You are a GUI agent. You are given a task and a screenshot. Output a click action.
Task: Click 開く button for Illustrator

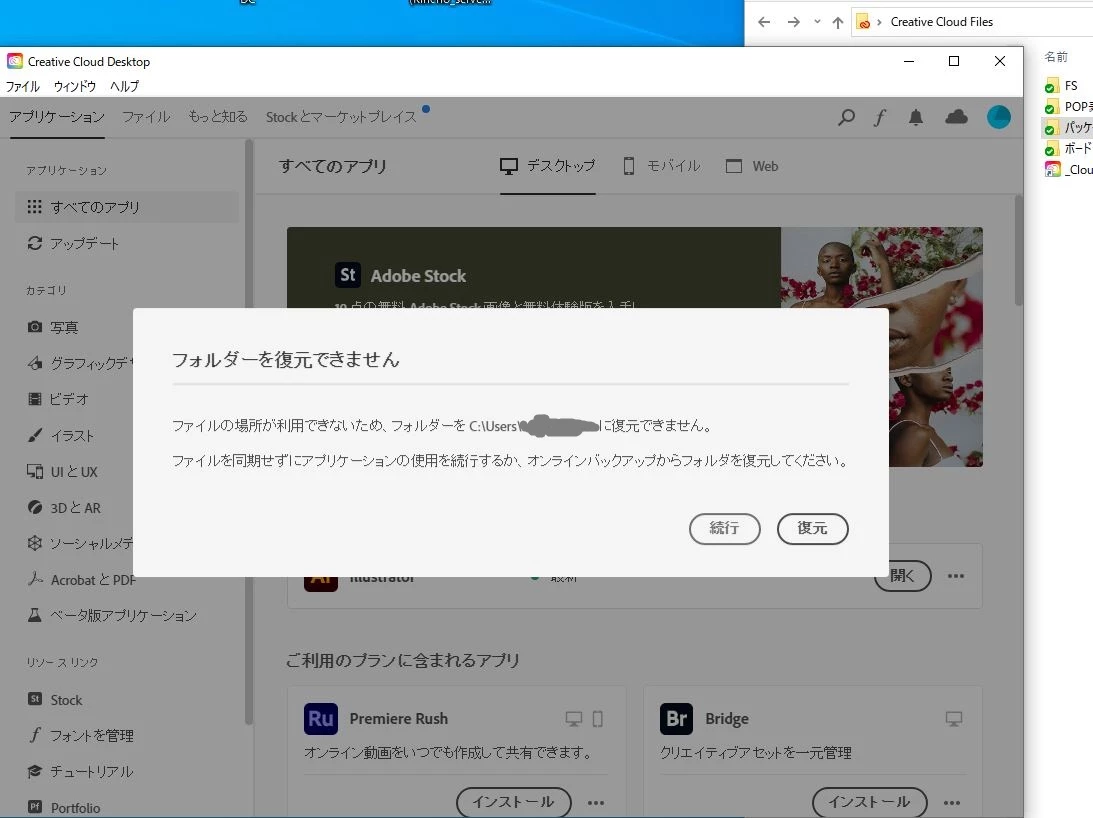pos(903,577)
